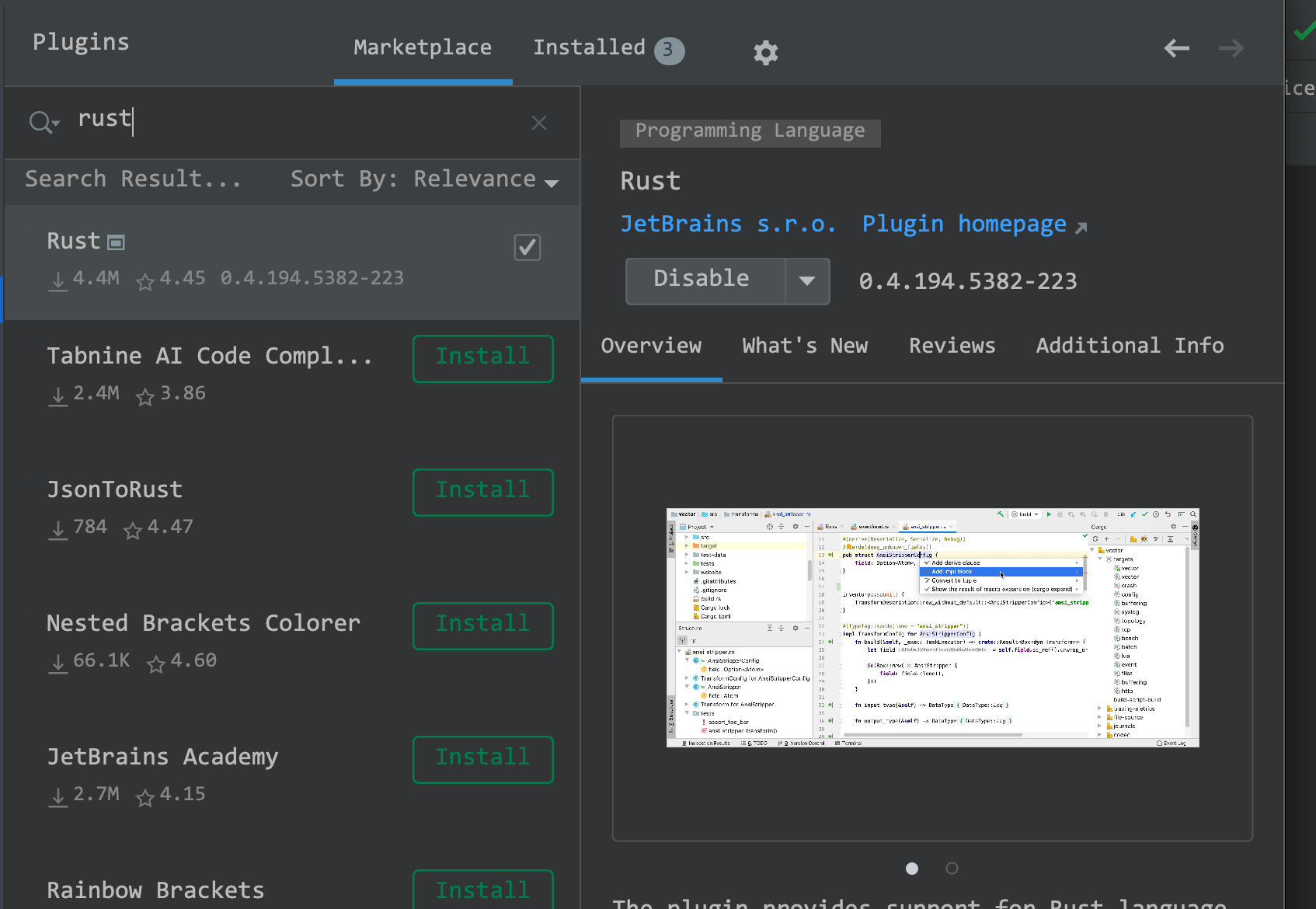Click the Nested Brackets Colorer star icon
Image resolution: width=1316 pixels, height=909 pixels.
click(x=156, y=663)
